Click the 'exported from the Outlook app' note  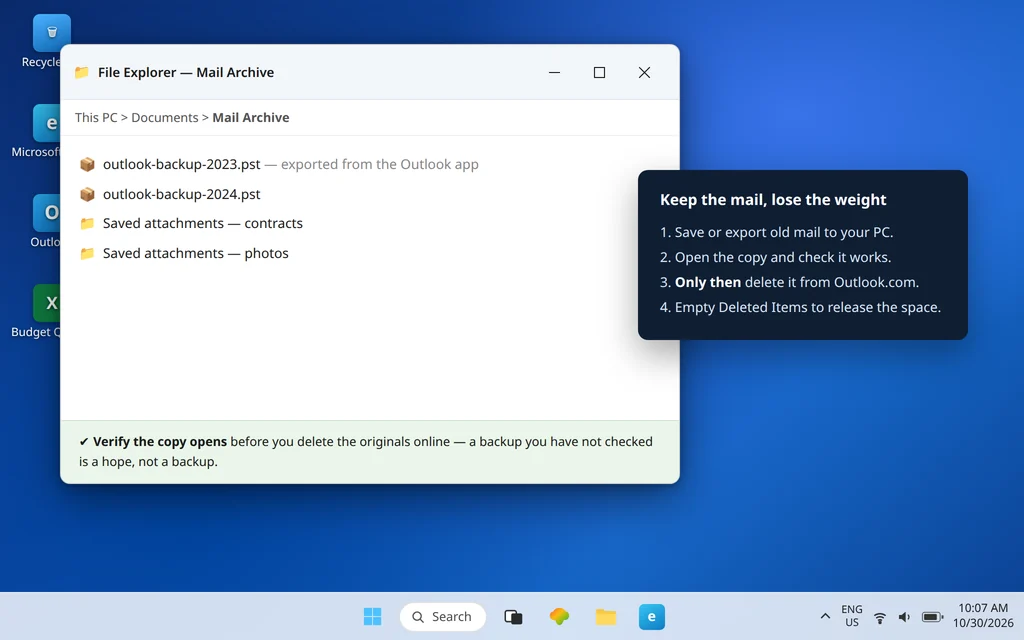tap(379, 164)
